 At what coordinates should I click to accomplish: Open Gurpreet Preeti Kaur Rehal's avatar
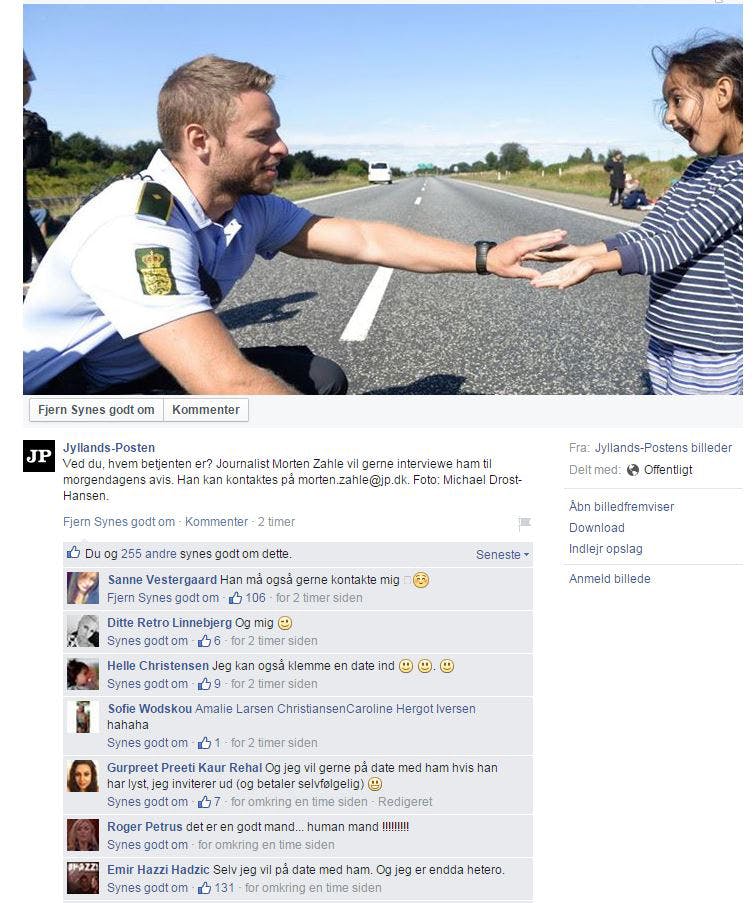(83, 776)
